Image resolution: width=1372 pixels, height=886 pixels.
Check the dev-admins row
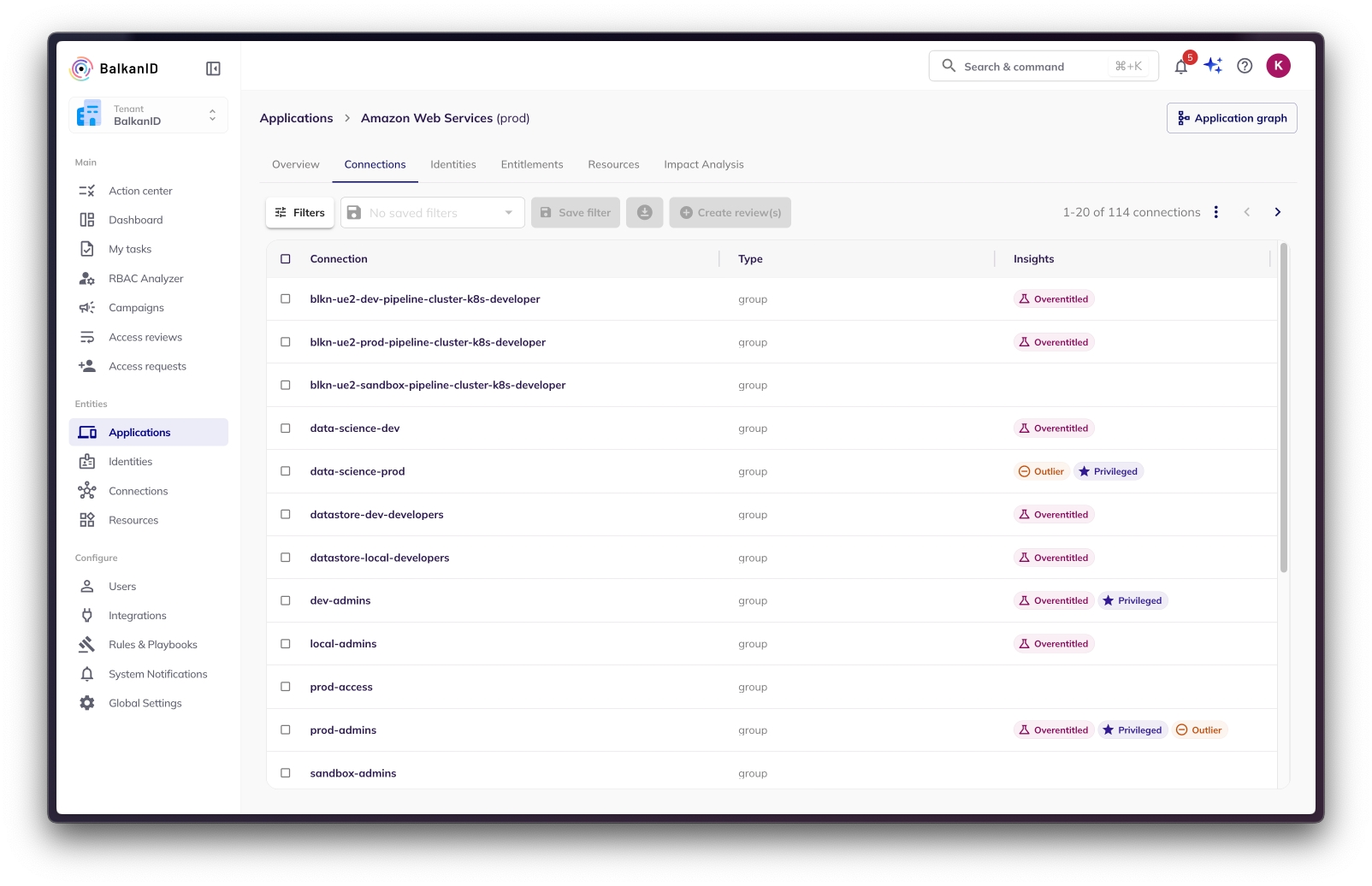pos(286,600)
